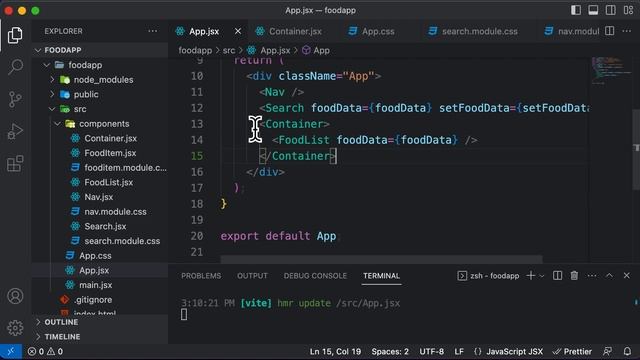Open the Explorer view in activity bar
The image size is (640, 360).
(x=15, y=35)
